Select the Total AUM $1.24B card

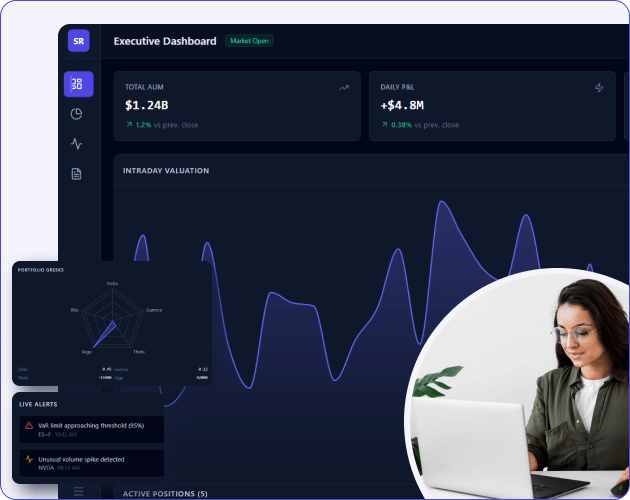pos(237,106)
